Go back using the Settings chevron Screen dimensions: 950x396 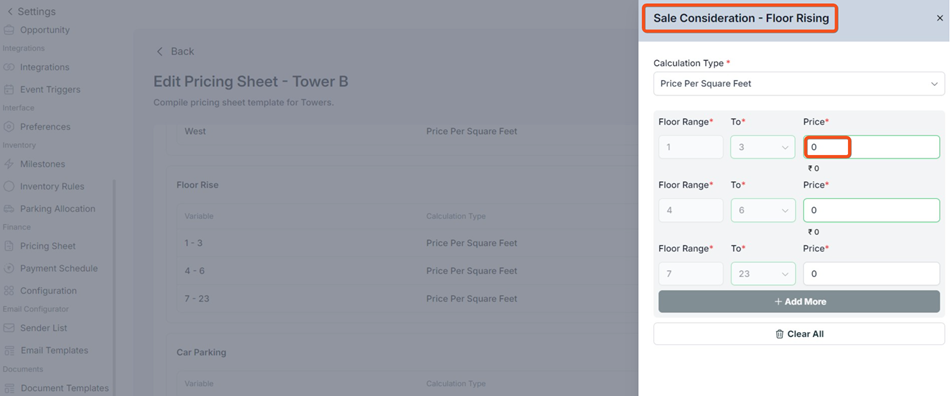point(10,12)
